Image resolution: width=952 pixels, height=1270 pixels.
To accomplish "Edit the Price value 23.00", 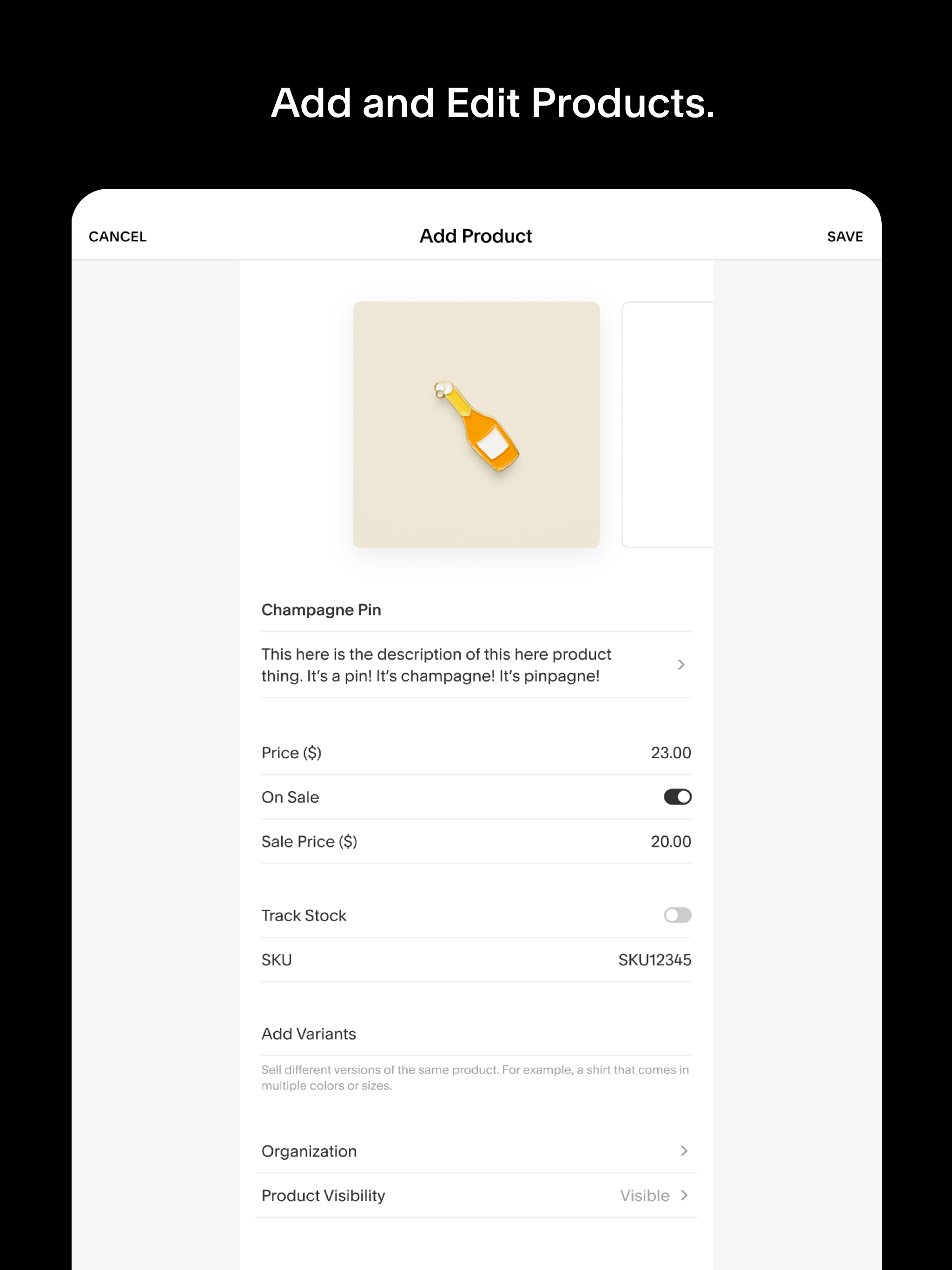I will (671, 753).
